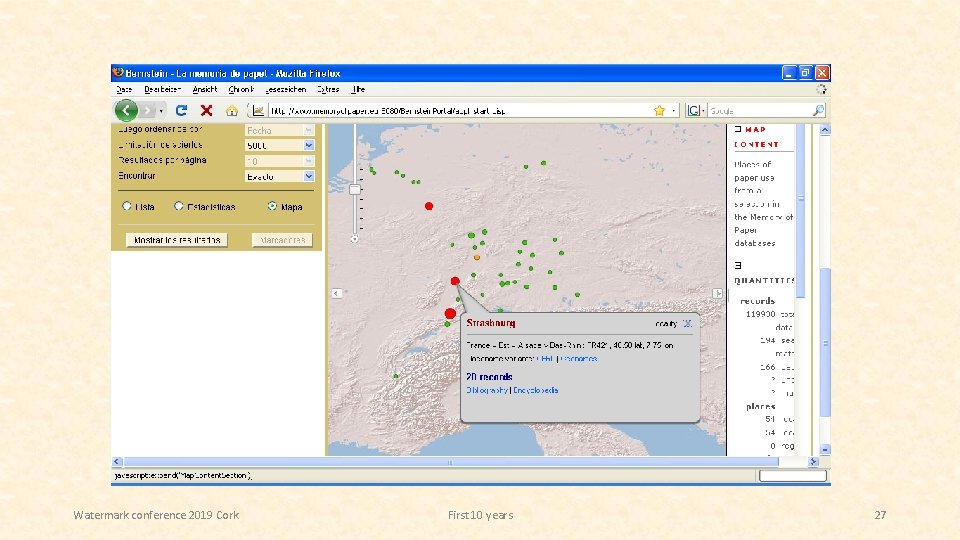Collapse the MAP CONTENT section

pos(738,129)
